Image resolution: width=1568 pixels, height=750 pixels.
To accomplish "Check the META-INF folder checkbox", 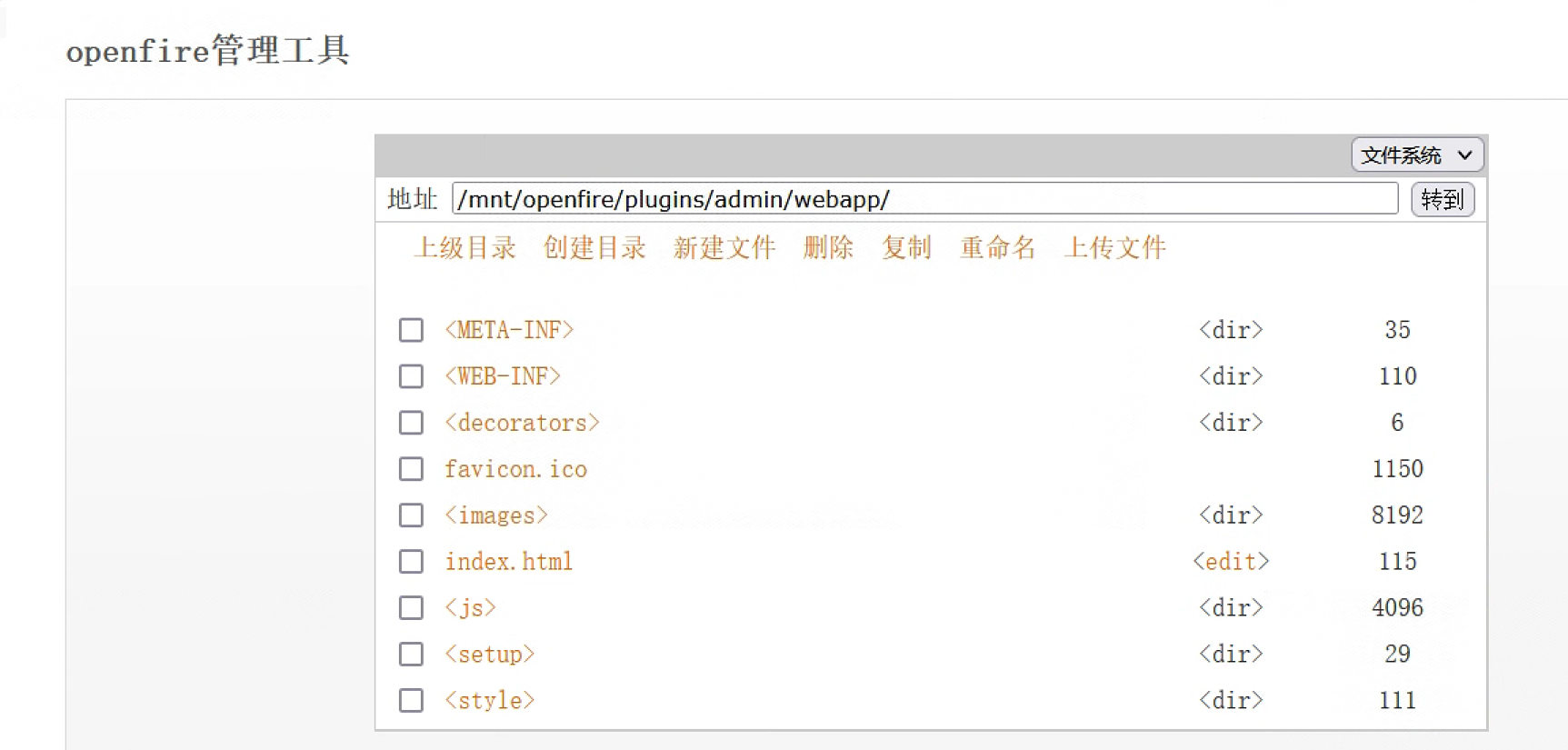I will click(411, 330).
